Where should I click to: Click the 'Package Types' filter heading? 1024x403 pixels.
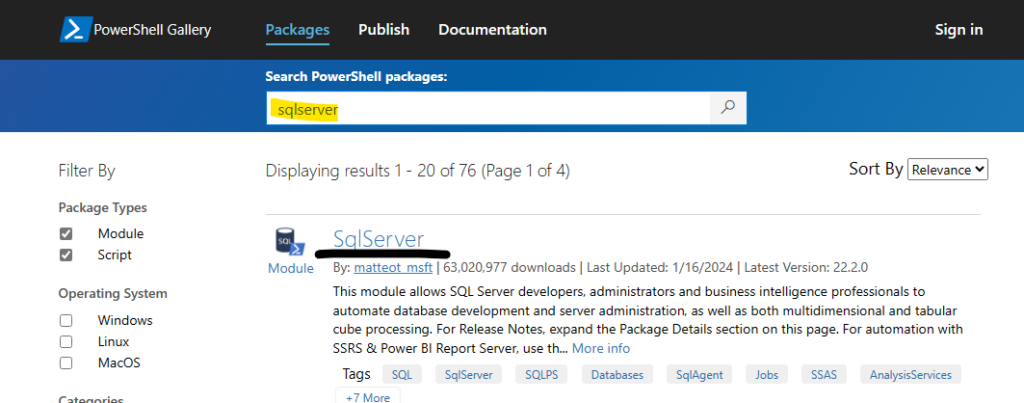pyautogui.click(x=103, y=208)
